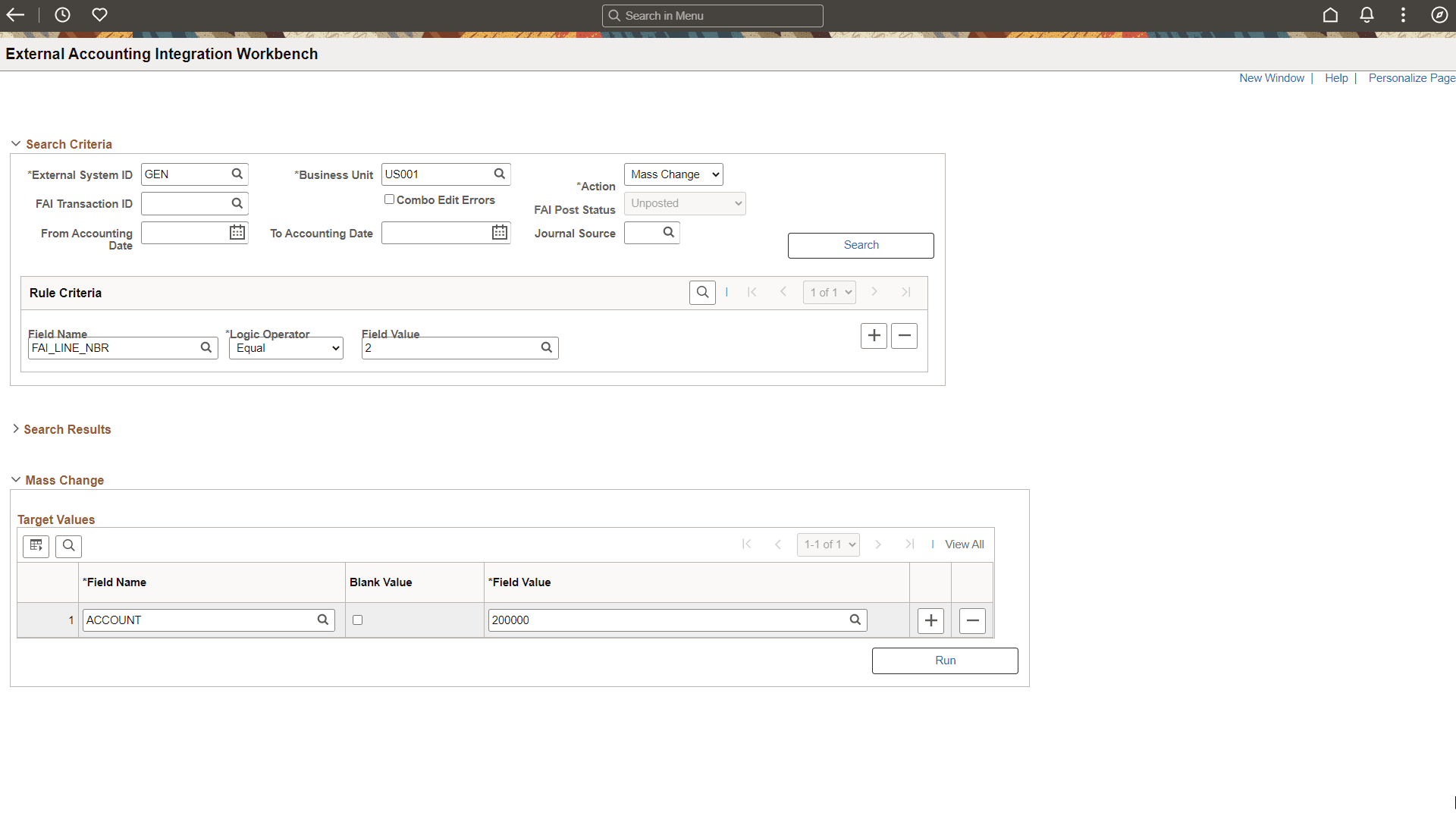The width and height of the screenshot is (1456, 819).
Task: Open the Logic Operator dropdown
Action: [x=285, y=347]
